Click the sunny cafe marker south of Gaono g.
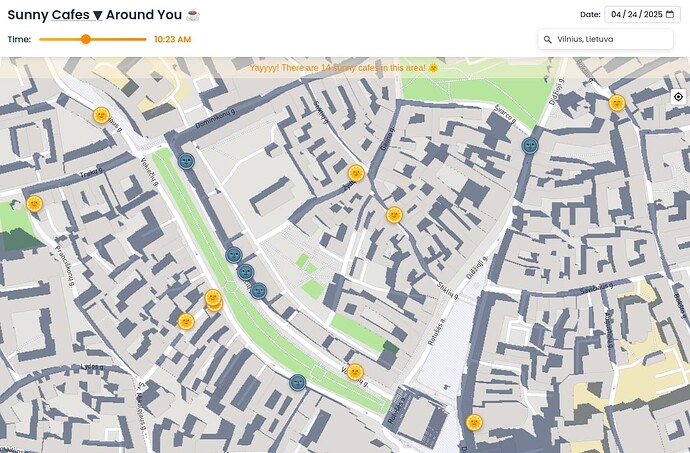The height and width of the screenshot is (453, 690). 394,215
